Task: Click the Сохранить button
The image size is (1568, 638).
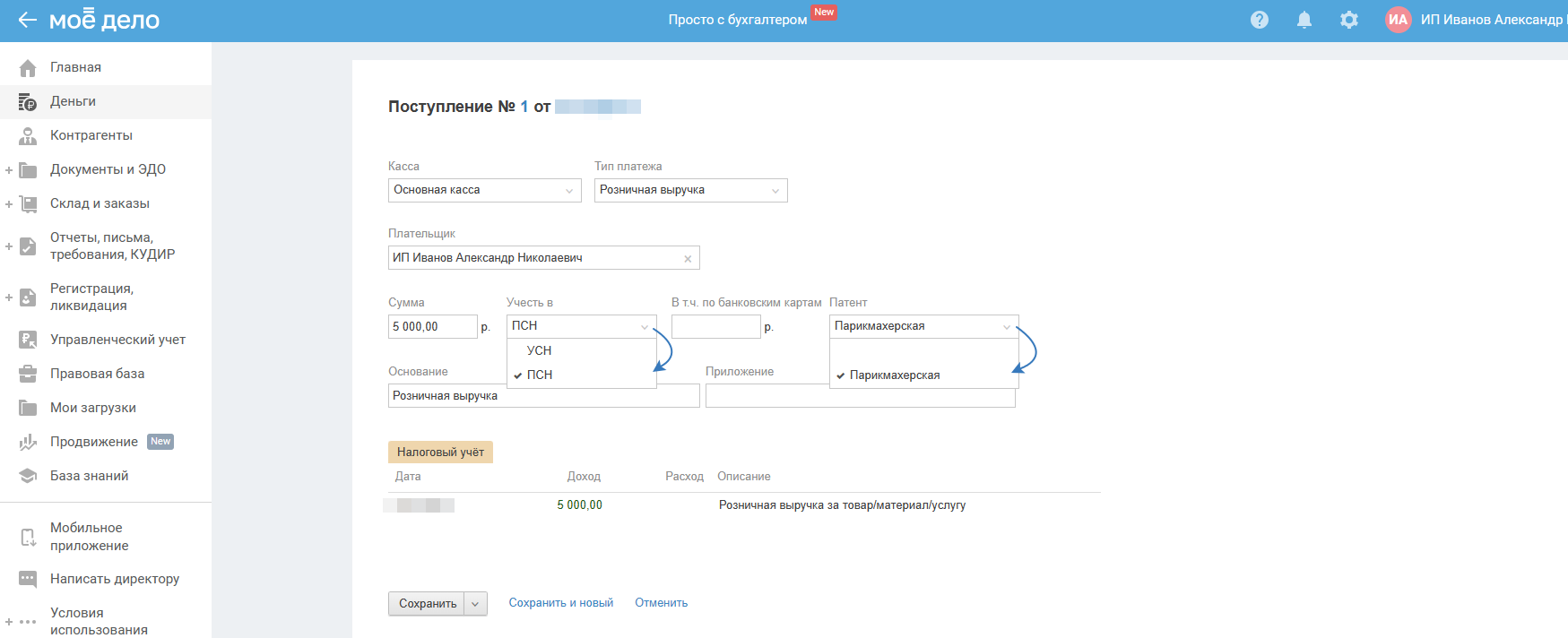Action: [427, 604]
